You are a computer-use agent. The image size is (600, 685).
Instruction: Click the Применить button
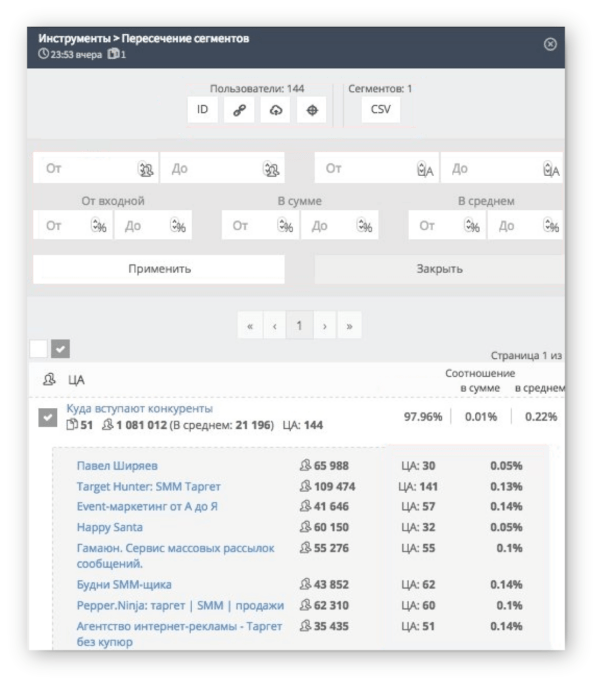(159, 269)
